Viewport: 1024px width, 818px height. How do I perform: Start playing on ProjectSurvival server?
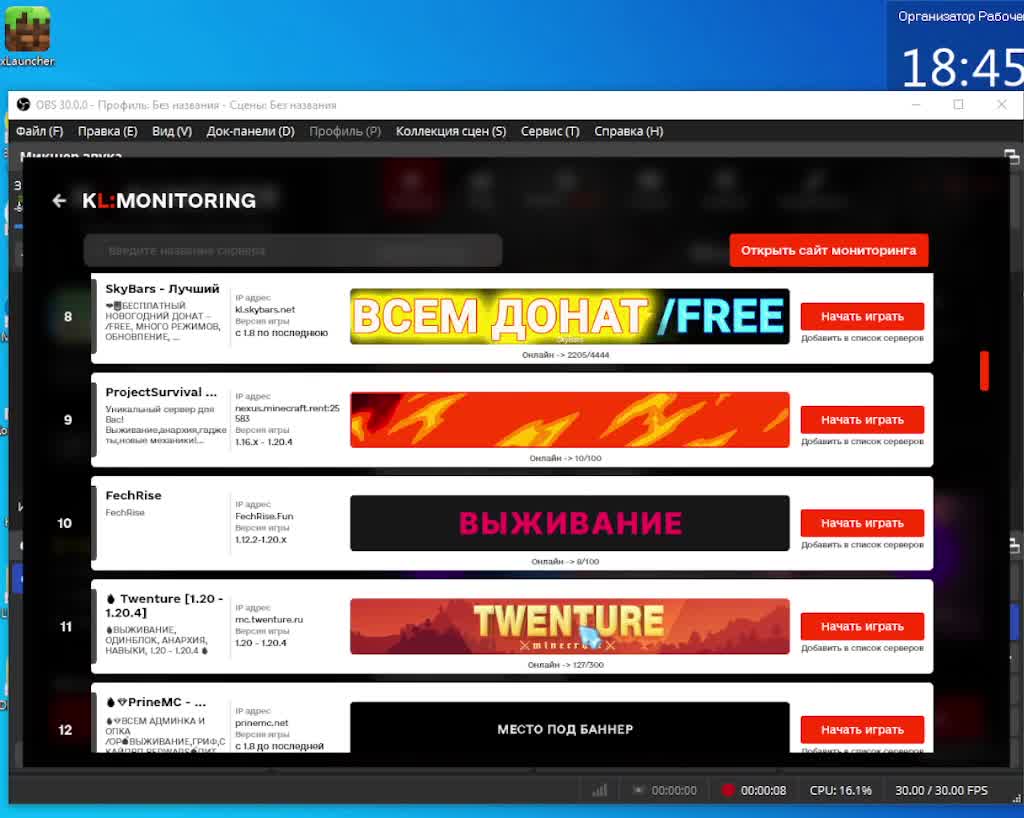[x=862, y=420]
